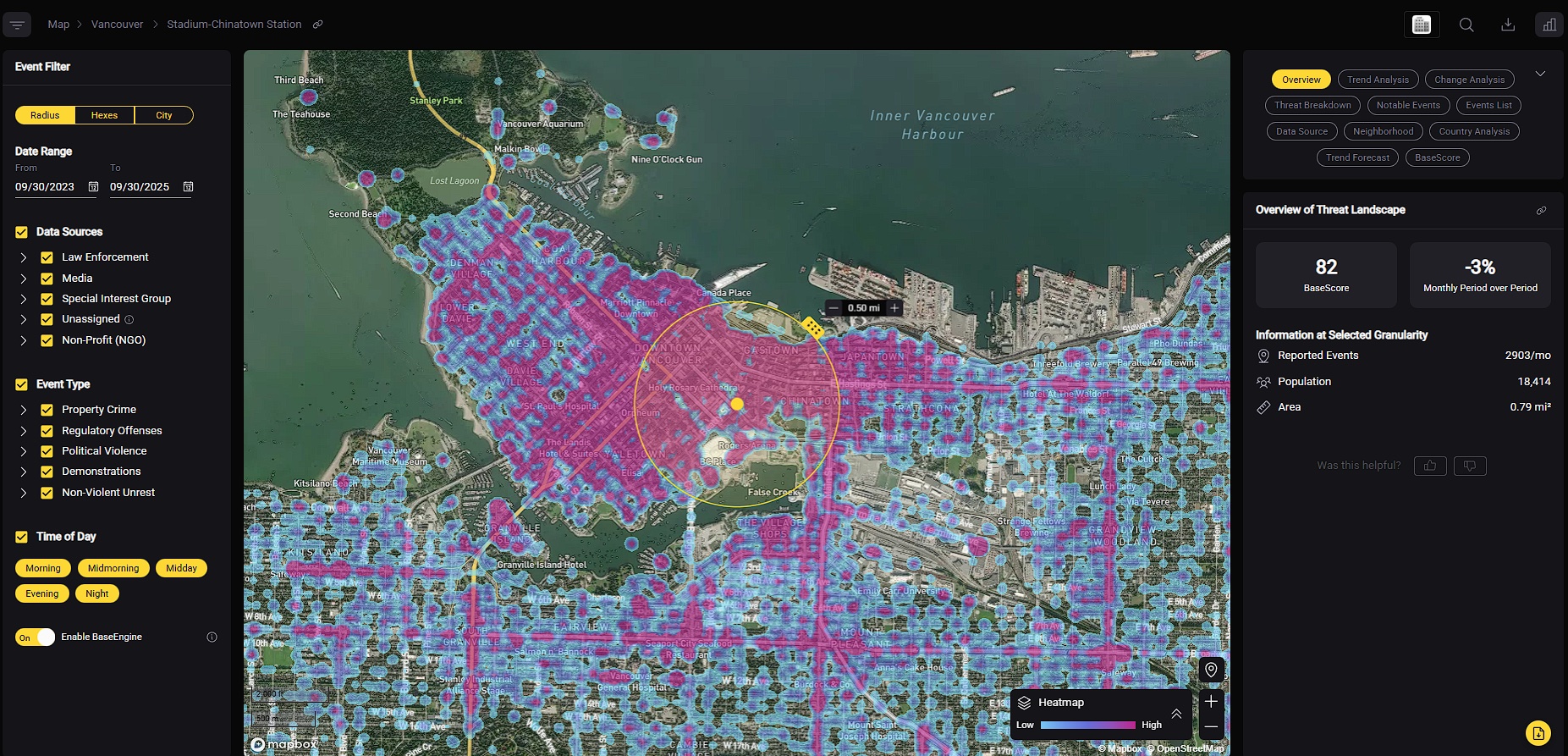
Task: Expand the Demonstrations event type
Action: [23, 472]
